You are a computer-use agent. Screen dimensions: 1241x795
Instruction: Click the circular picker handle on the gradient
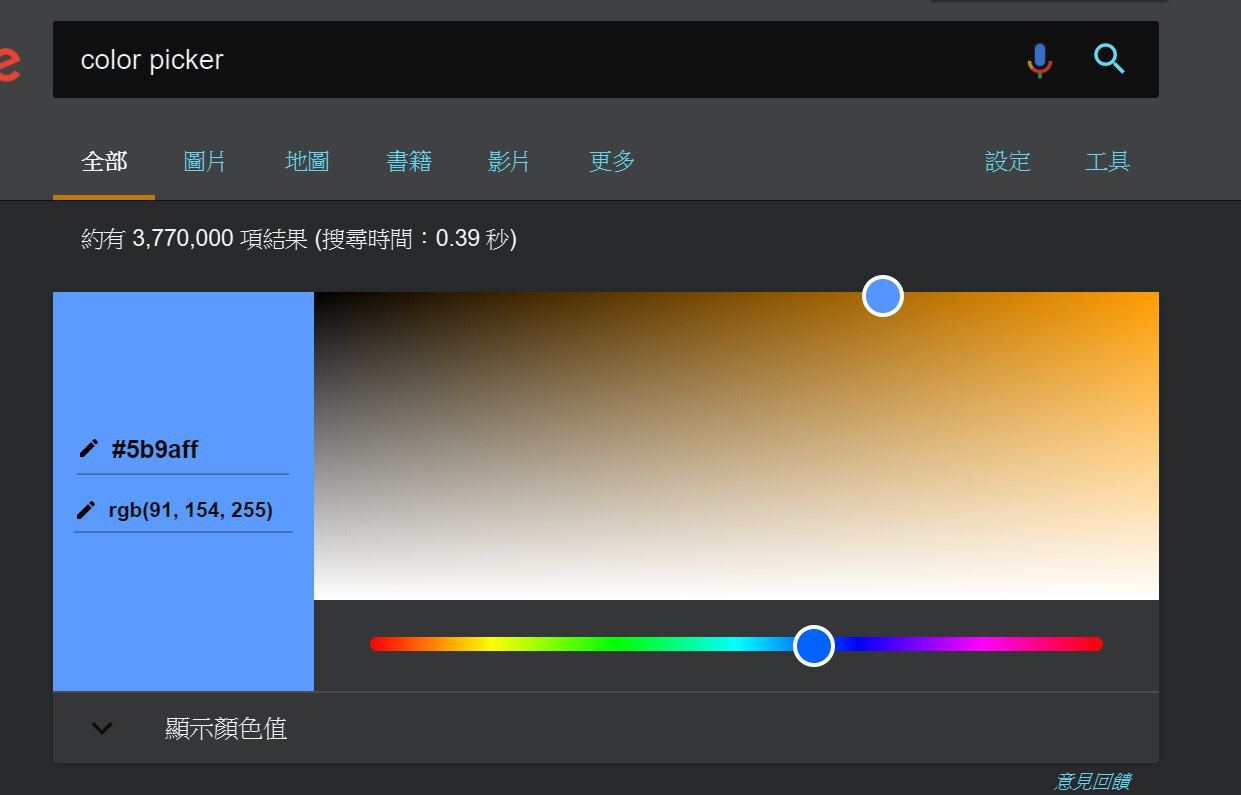883,296
